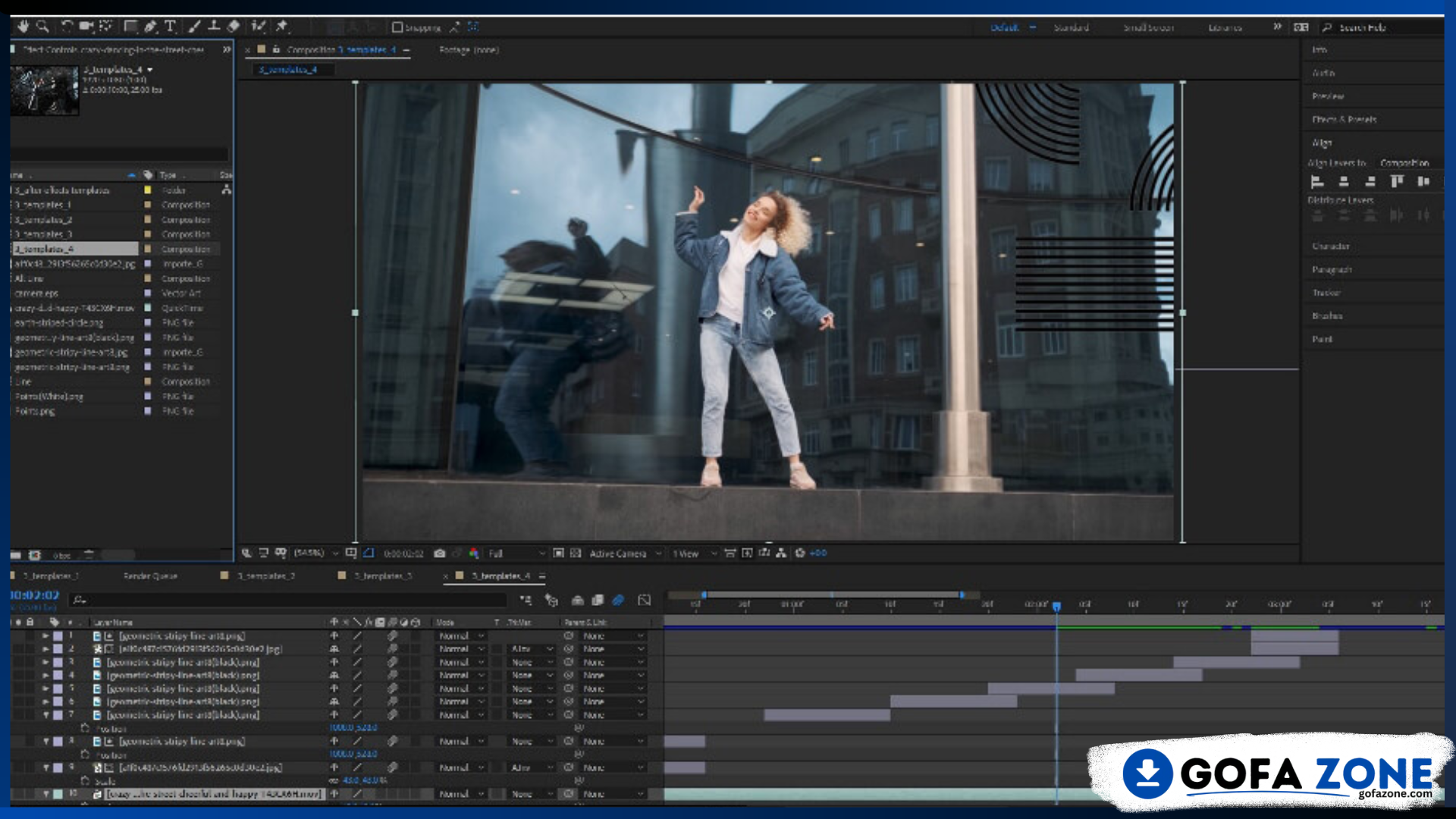The height and width of the screenshot is (819, 1456).
Task: Click the timeline current-time indicator playhead
Action: coord(1056,606)
